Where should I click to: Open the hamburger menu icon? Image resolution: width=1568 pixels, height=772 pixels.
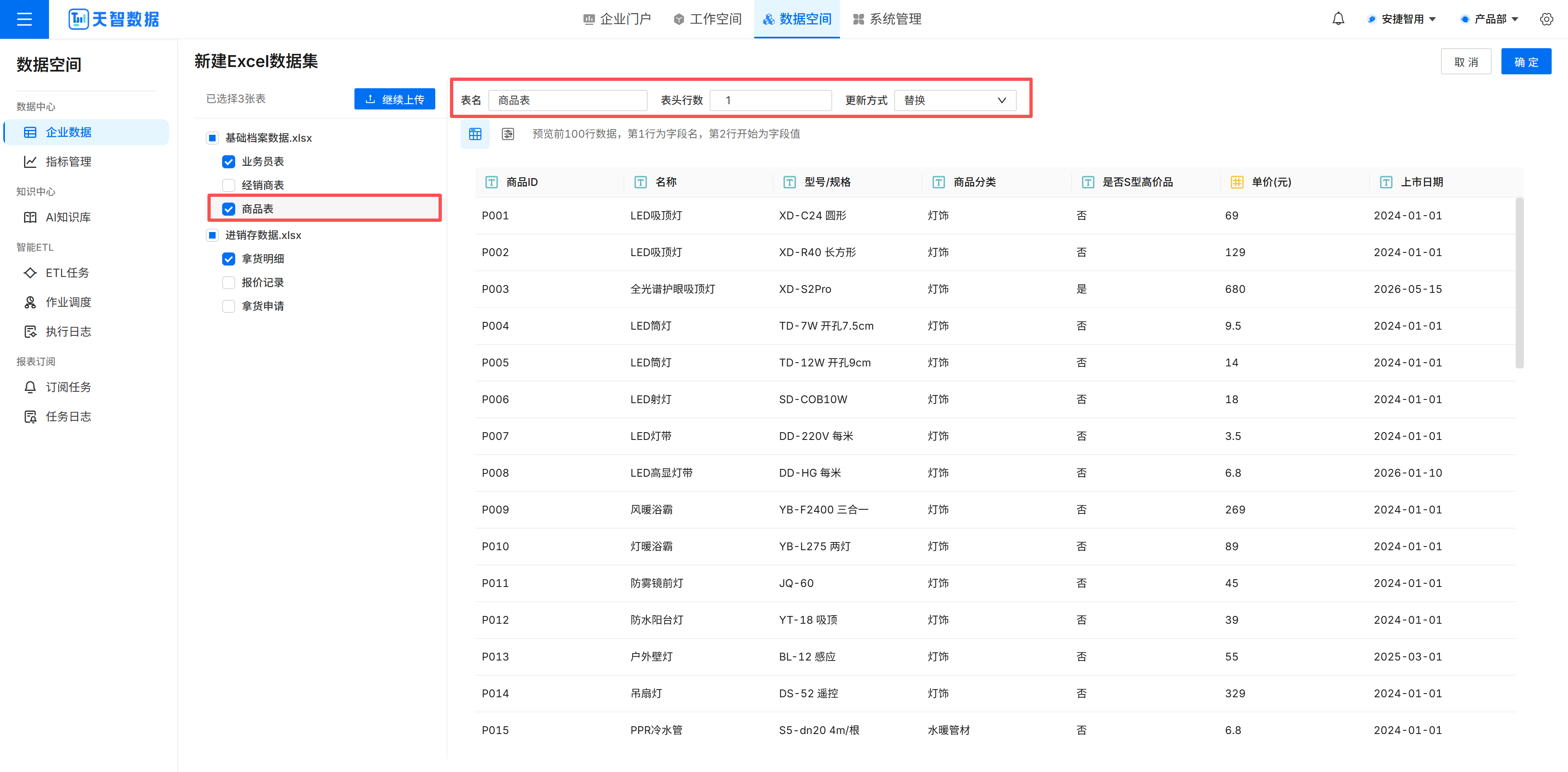pyautogui.click(x=24, y=19)
